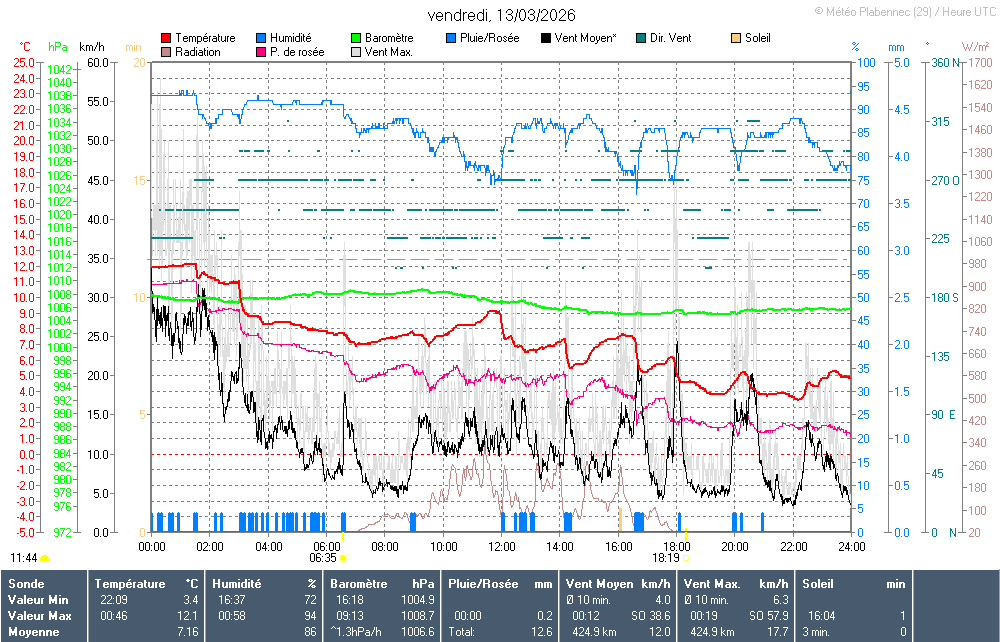The height and width of the screenshot is (642, 1000).
Task: Click the date title vendredi, 13/03/2026
Action: 501,15
